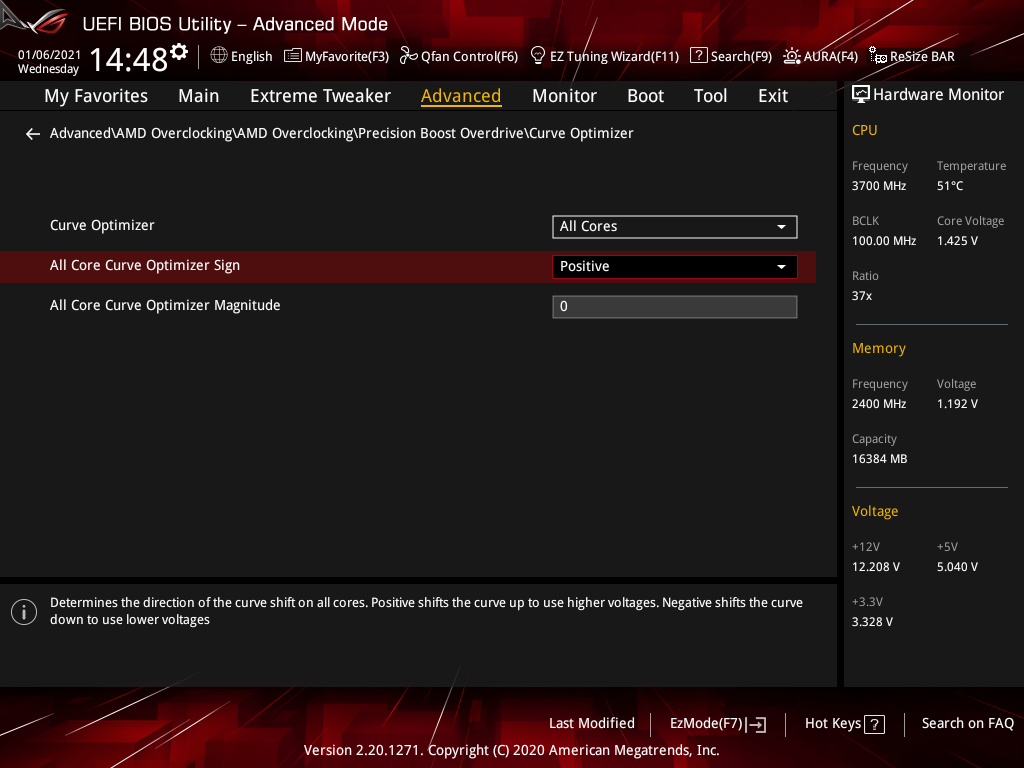Expand the Curve Optimizer All Cores dropdown
This screenshot has width=1024, height=768.
675,227
